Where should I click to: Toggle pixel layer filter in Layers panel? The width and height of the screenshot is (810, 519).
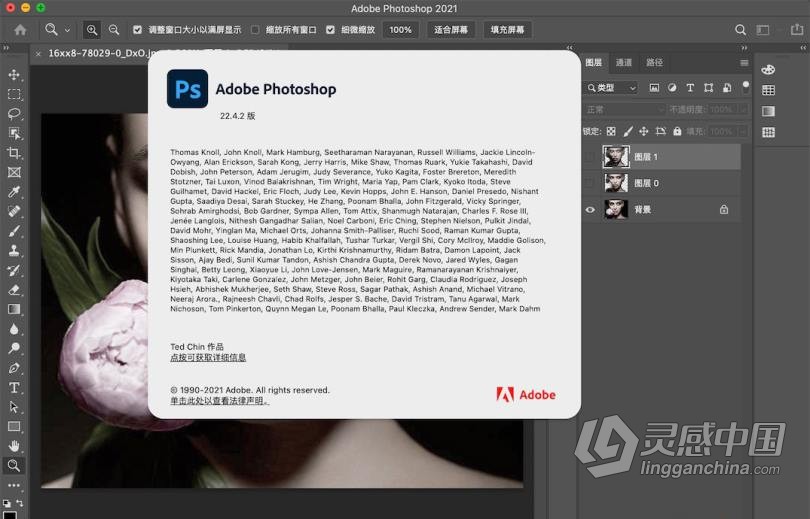[654, 88]
